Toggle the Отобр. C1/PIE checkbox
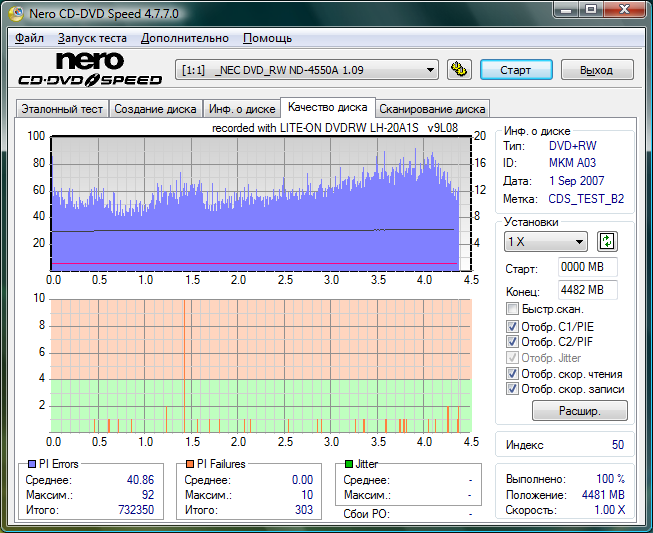The image size is (653, 533). (x=513, y=326)
